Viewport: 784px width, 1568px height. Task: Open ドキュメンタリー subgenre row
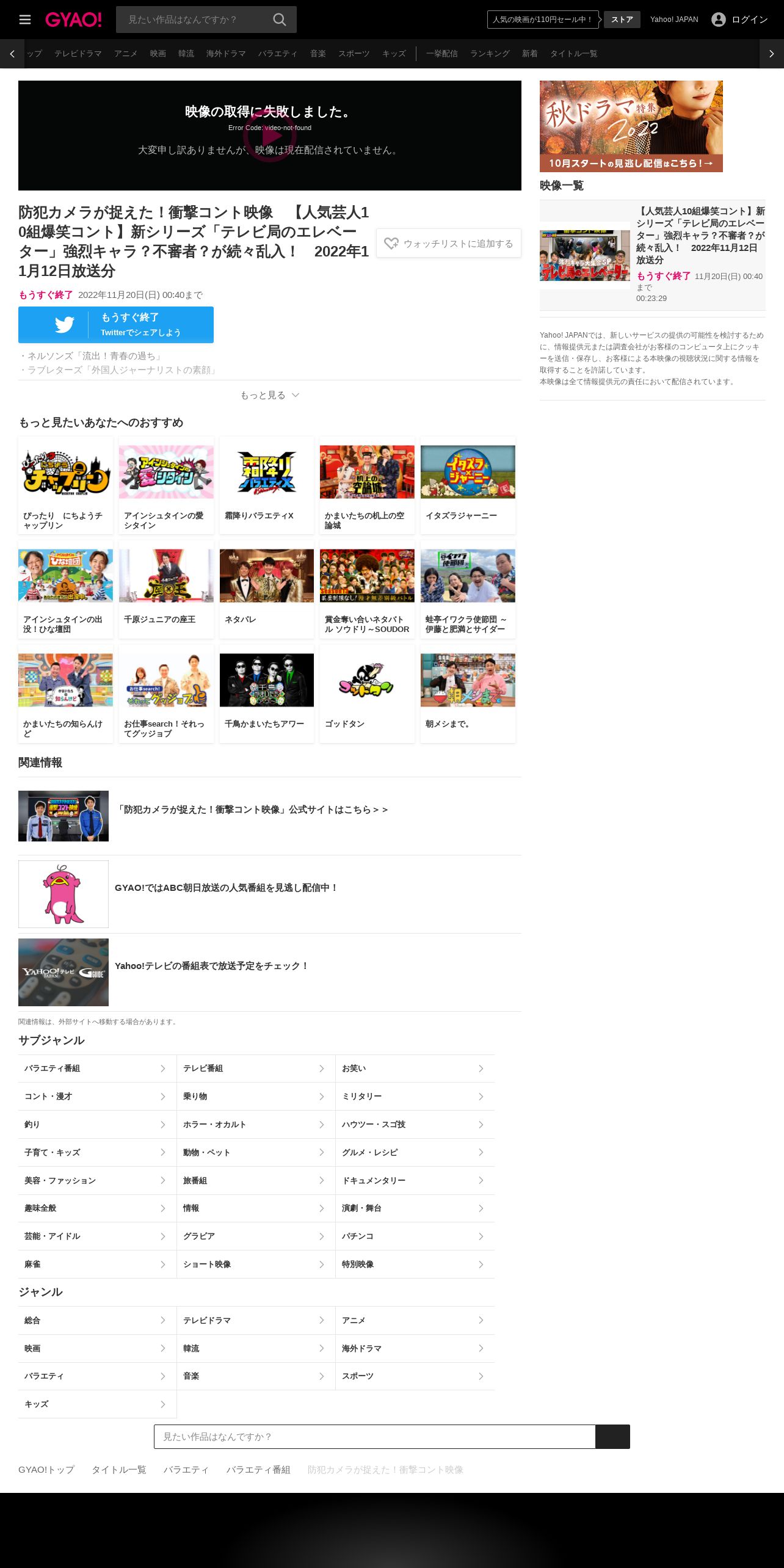pos(415,1181)
